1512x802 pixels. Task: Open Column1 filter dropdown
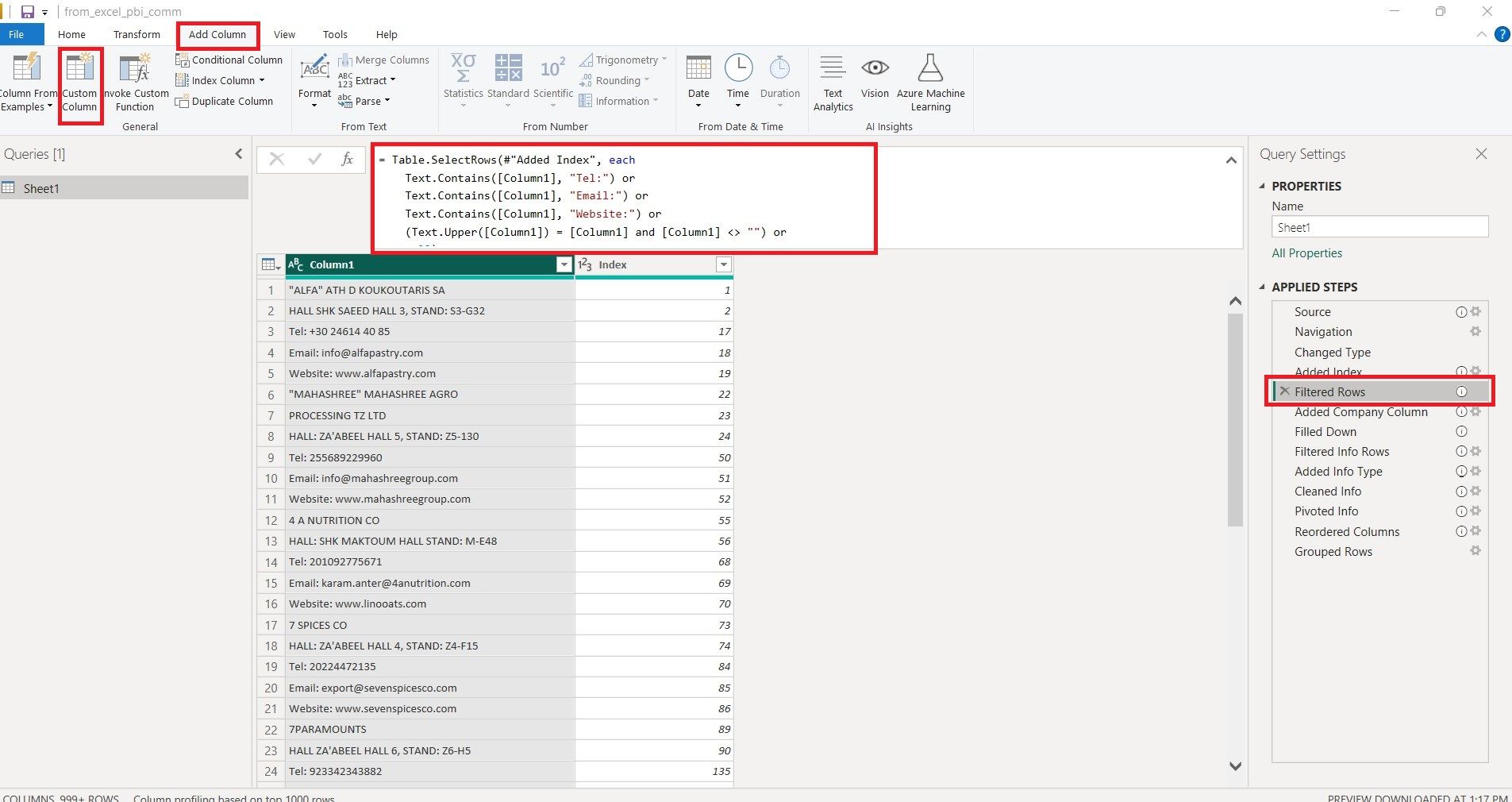(564, 264)
